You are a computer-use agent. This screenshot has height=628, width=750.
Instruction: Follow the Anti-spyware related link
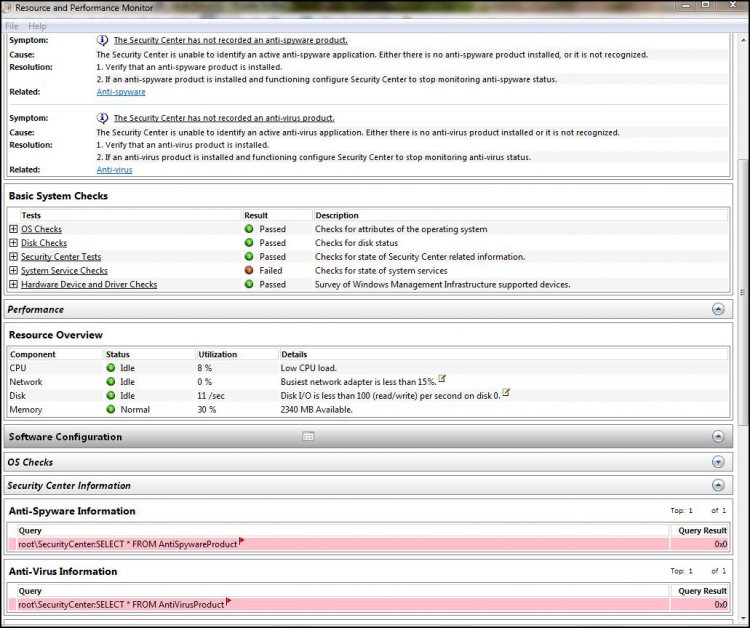pos(121,92)
